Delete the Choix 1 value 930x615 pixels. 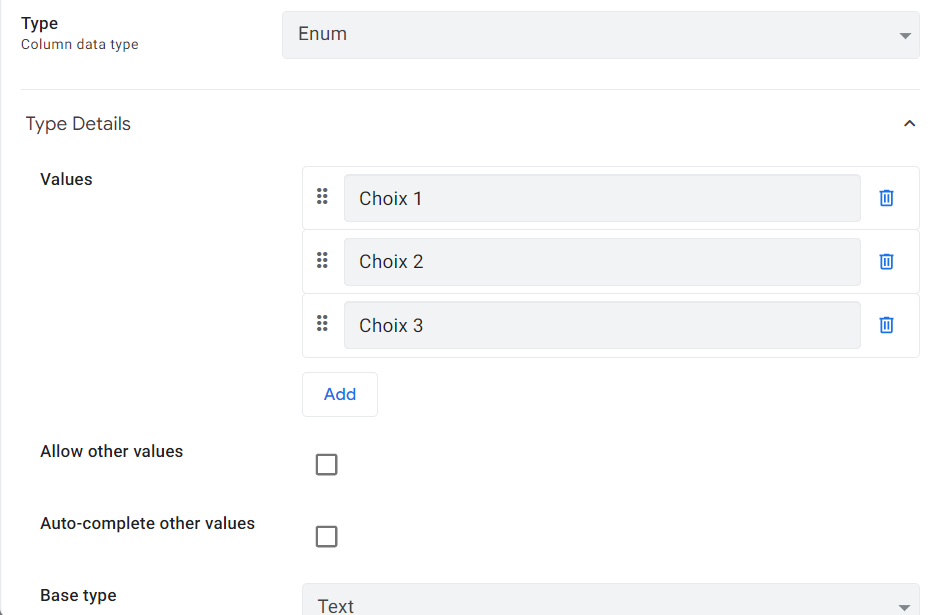pyautogui.click(x=886, y=198)
